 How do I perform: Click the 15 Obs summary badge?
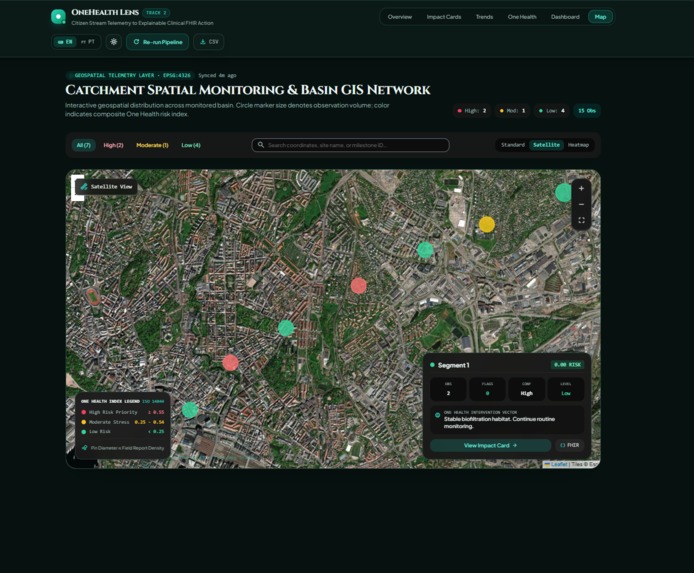[x=587, y=111]
